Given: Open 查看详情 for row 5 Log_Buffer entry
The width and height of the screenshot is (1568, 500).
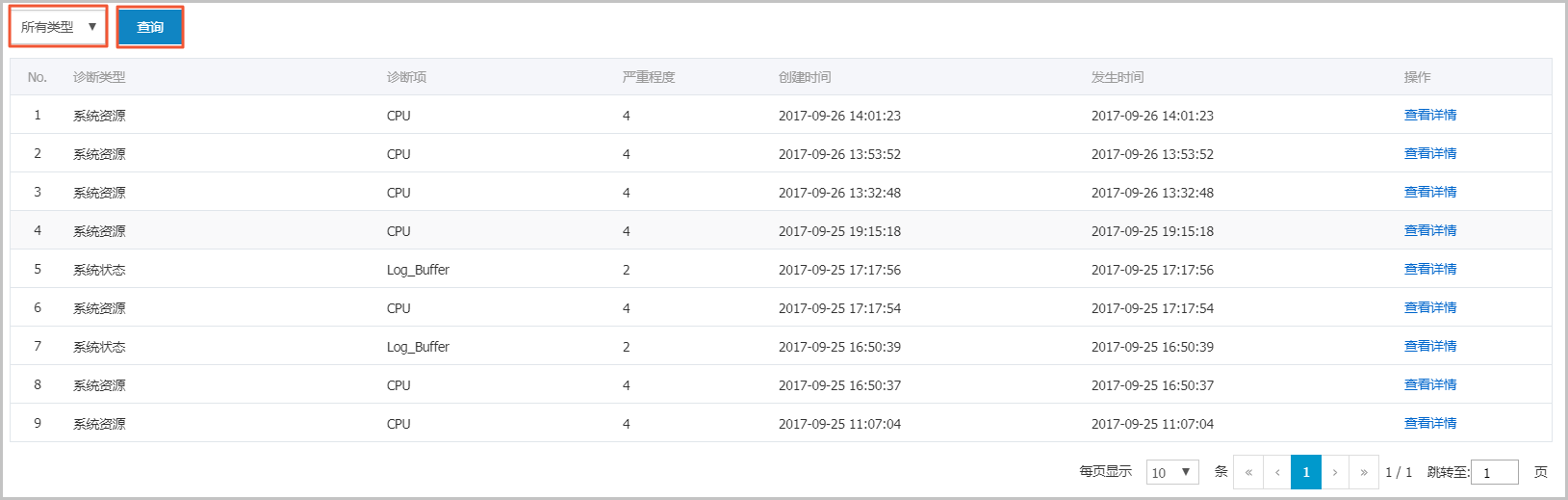Looking at the screenshot, I should tap(1430, 269).
